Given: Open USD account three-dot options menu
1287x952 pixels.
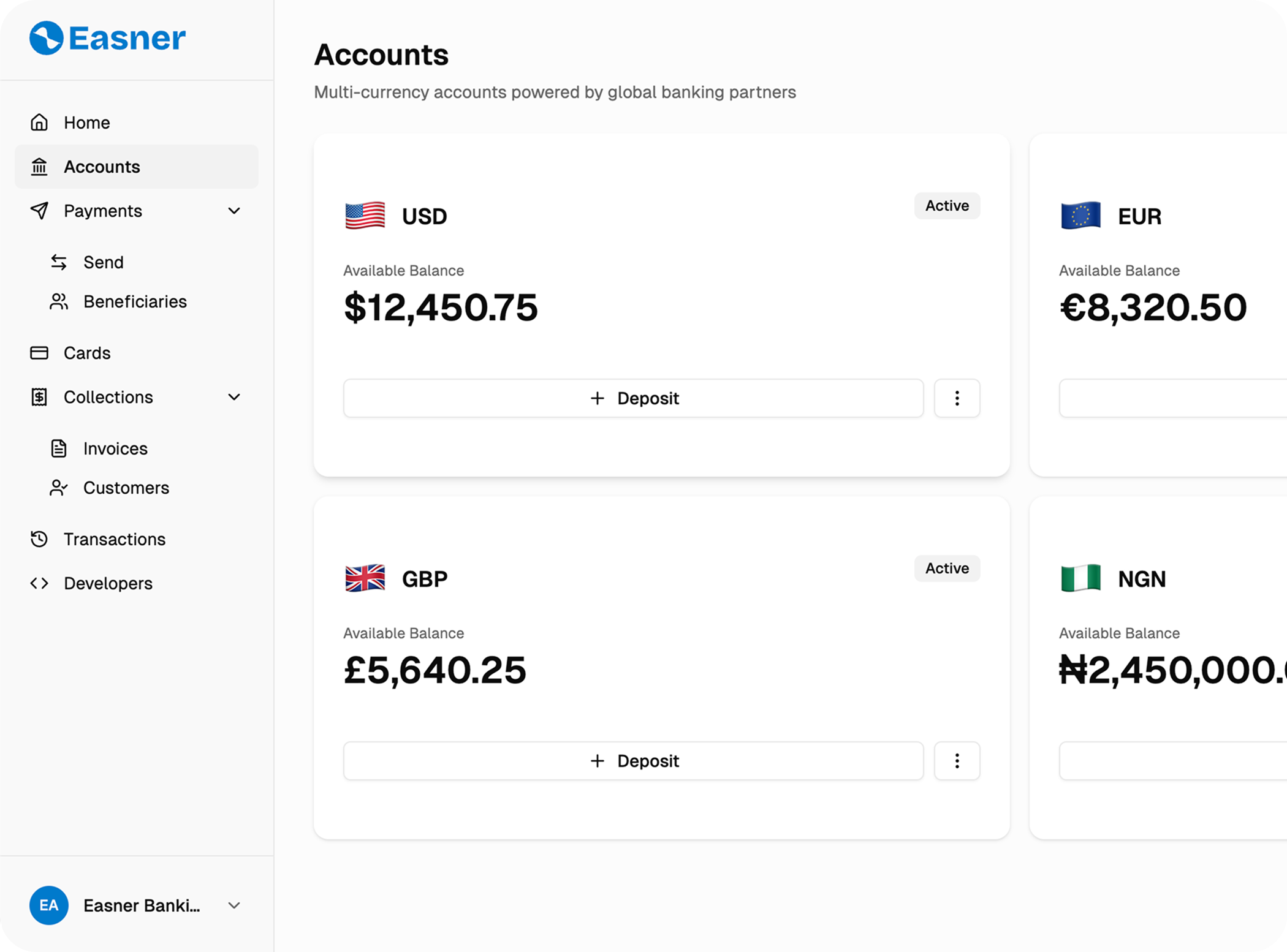Looking at the screenshot, I should [x=957, y=398].
